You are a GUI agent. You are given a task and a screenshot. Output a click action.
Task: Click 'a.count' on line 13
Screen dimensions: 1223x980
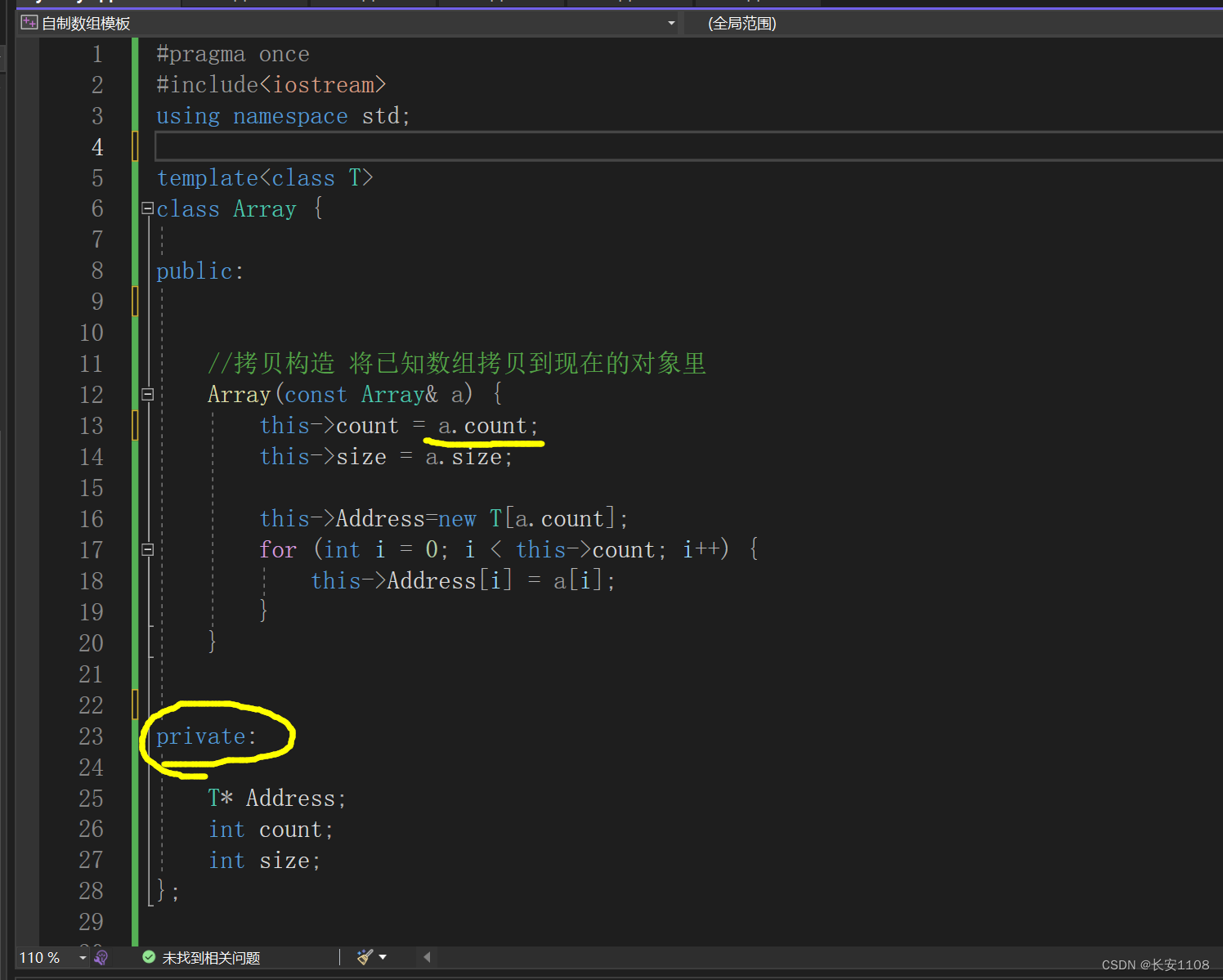[x=482, y=426]
